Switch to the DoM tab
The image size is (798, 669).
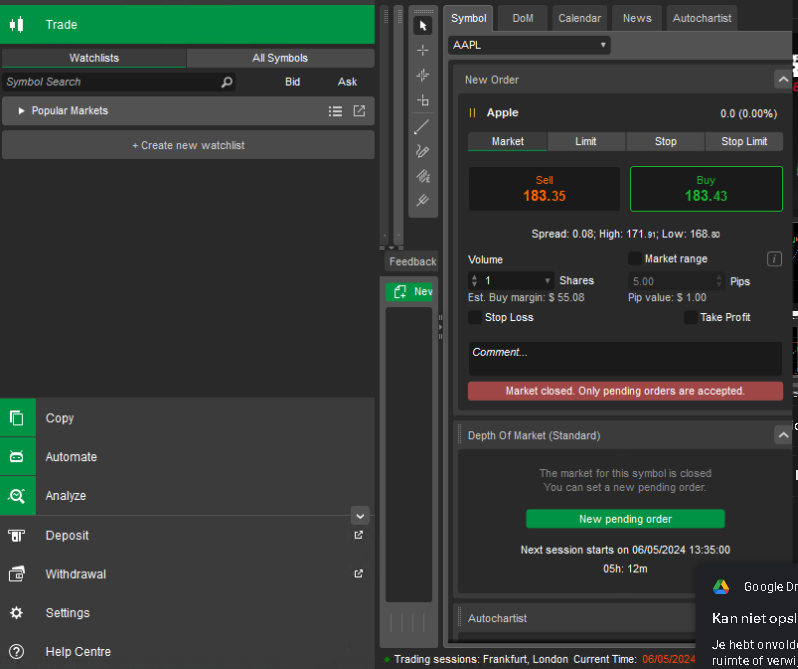tap(523, 18)
